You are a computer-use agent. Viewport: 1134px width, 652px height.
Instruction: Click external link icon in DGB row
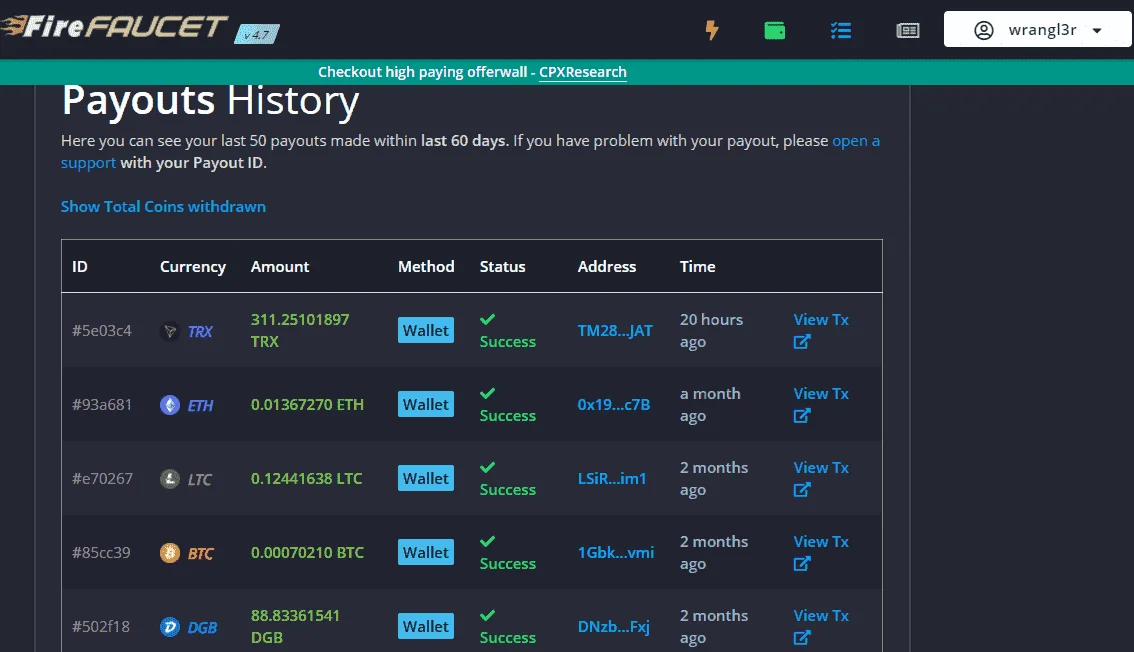point(802,638)
